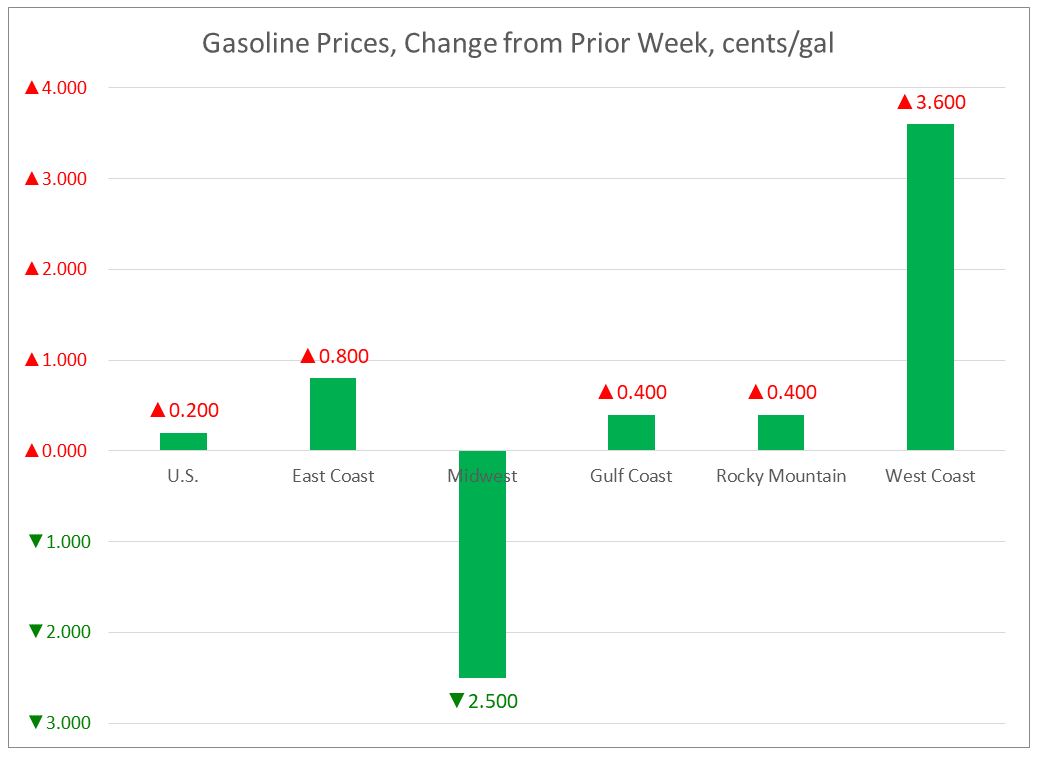This screenshot has height=761, width=1041.
Task: Click the West Coast category label
Action: 930,476
